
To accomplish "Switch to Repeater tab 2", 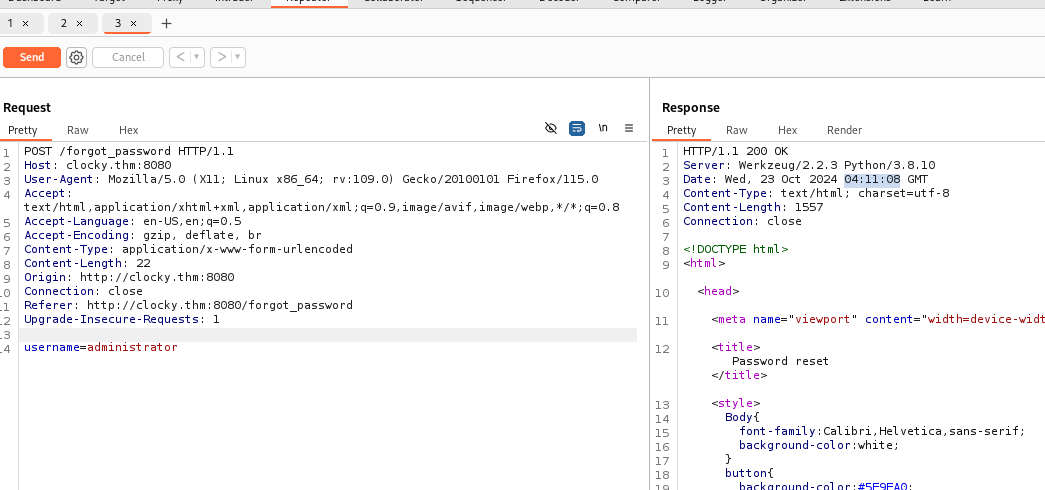I will (64, 23).
